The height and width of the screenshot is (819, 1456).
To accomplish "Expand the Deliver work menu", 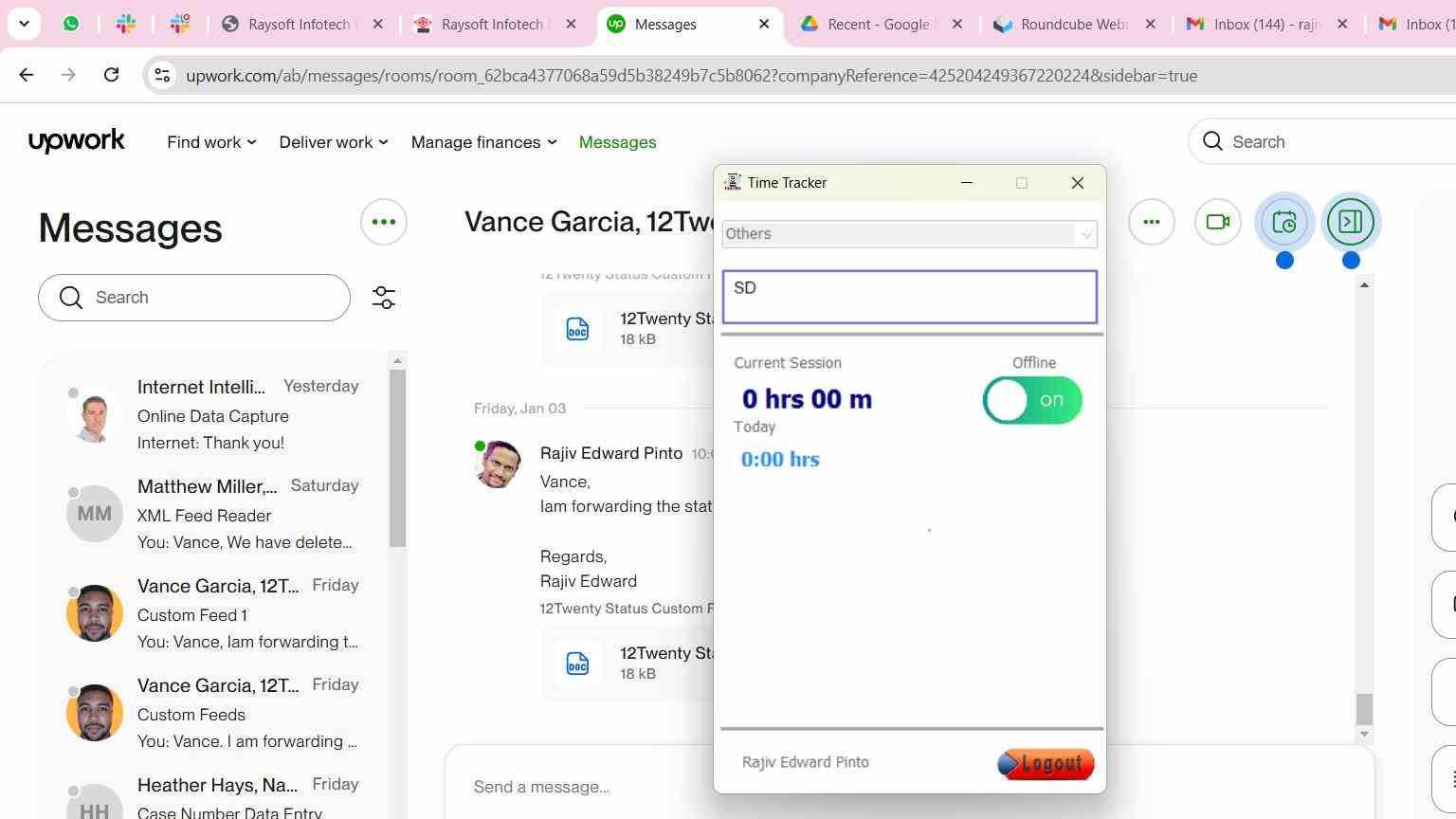I will pyautogui.click(x=334, y=142).
